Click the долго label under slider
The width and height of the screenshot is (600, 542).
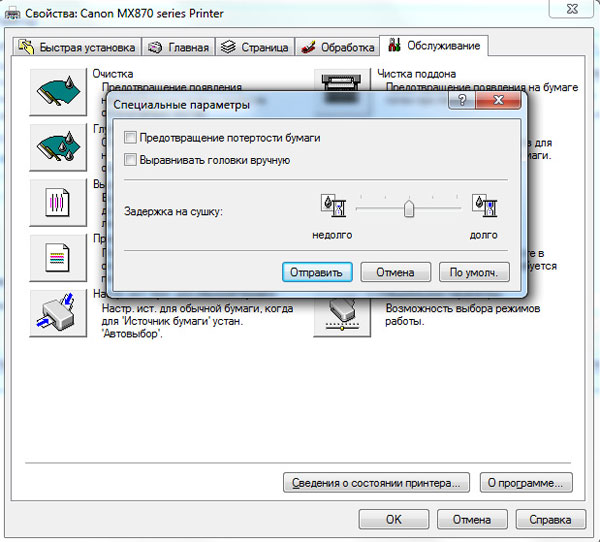click(x=484, y=235)
